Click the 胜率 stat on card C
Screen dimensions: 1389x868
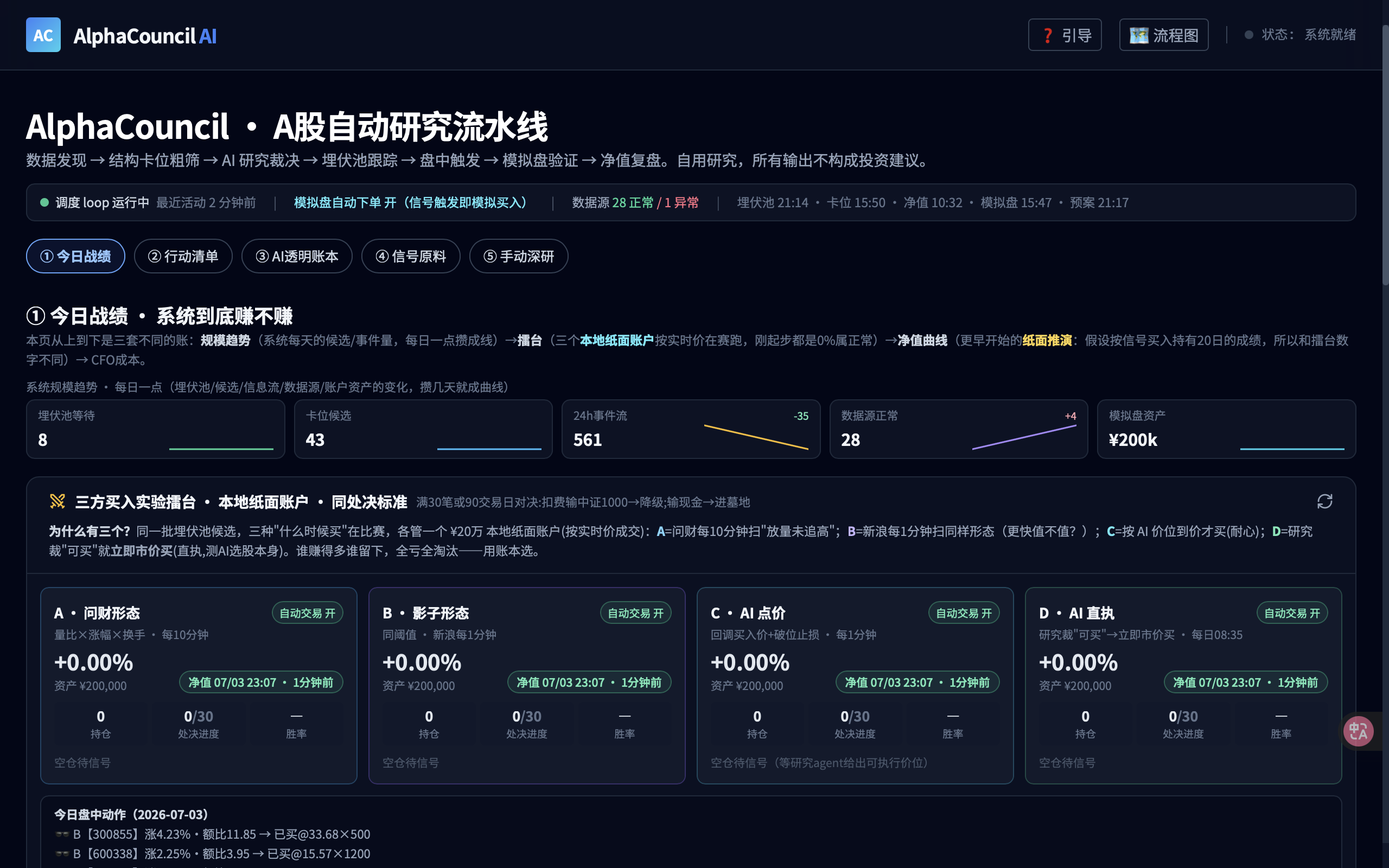click(953, 724)
